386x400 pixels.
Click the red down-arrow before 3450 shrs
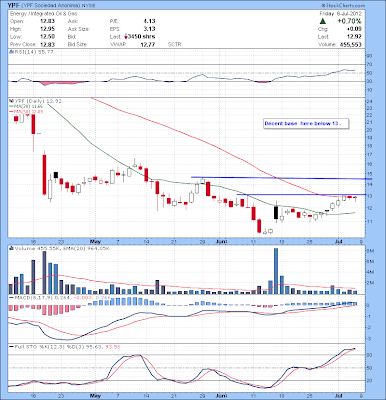click(x=126, y=37)
